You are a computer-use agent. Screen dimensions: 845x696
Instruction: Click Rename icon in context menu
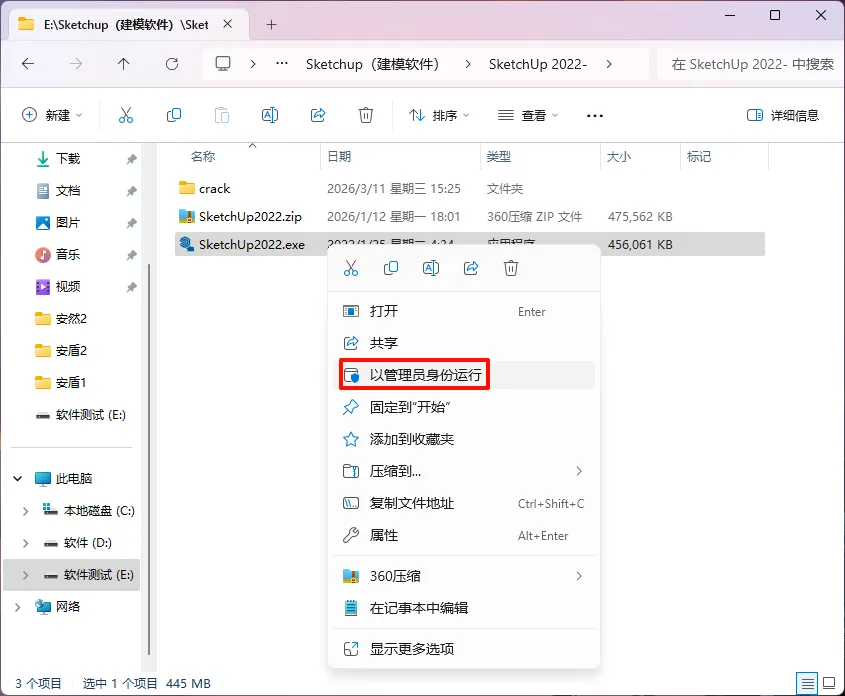[x=431, y=268]
